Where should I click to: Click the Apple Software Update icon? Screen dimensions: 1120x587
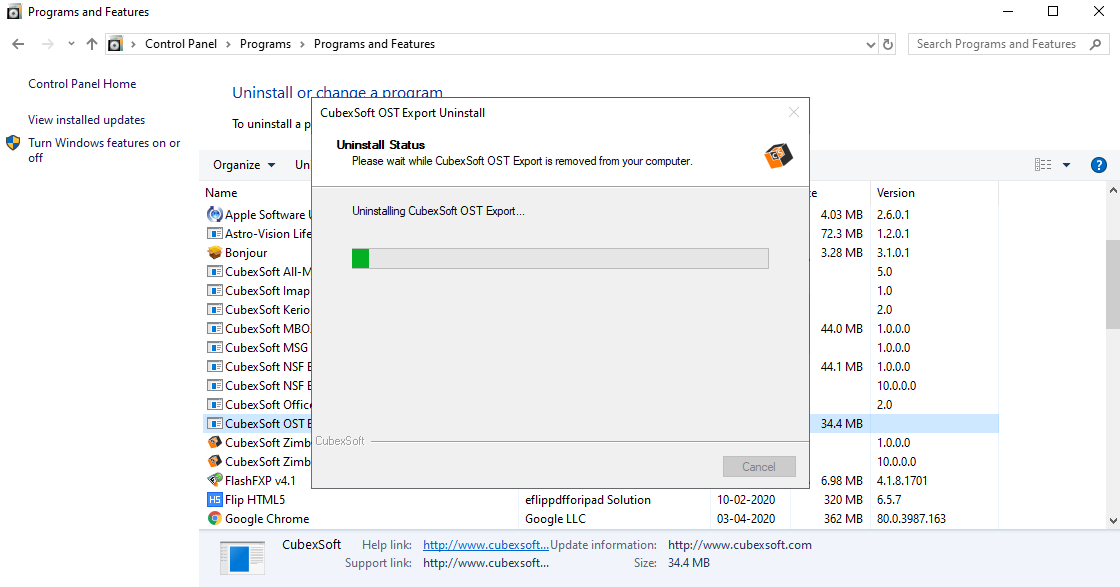coord(214,215)
